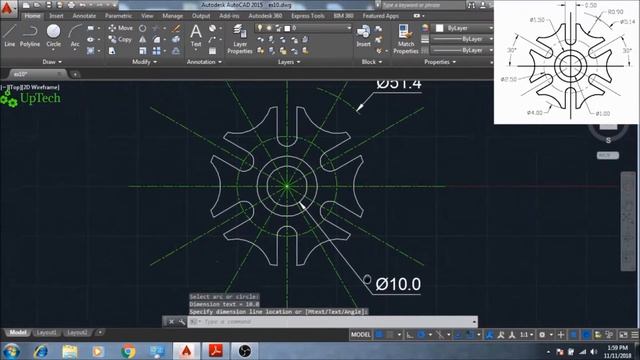Select the Stretch tool icon
Screen dimensions: 640x360
pos(112,51)
